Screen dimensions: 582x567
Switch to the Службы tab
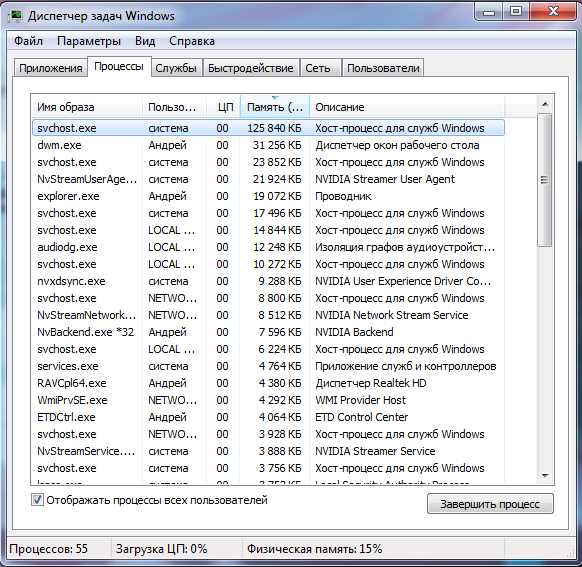(x=176, y=68)
